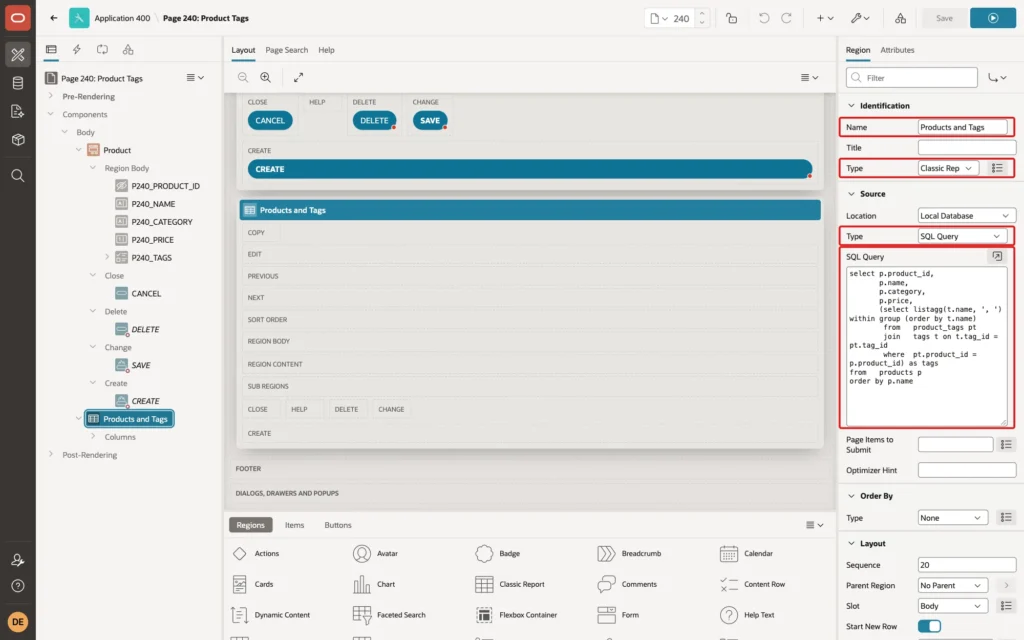The image size is (1024, 640).
Task: Open Gallery cube icon in sidebar
Action: point(18,140)
